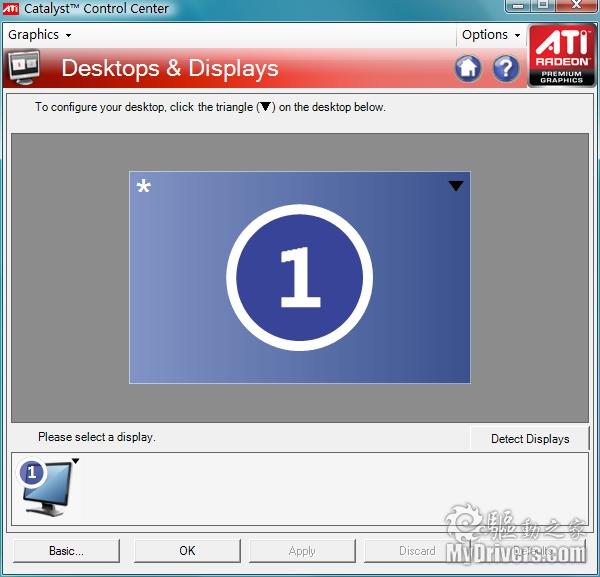Screen dimensions: 600x577
Task: Confirm with the OK button
Action: (x=187, y=551)
